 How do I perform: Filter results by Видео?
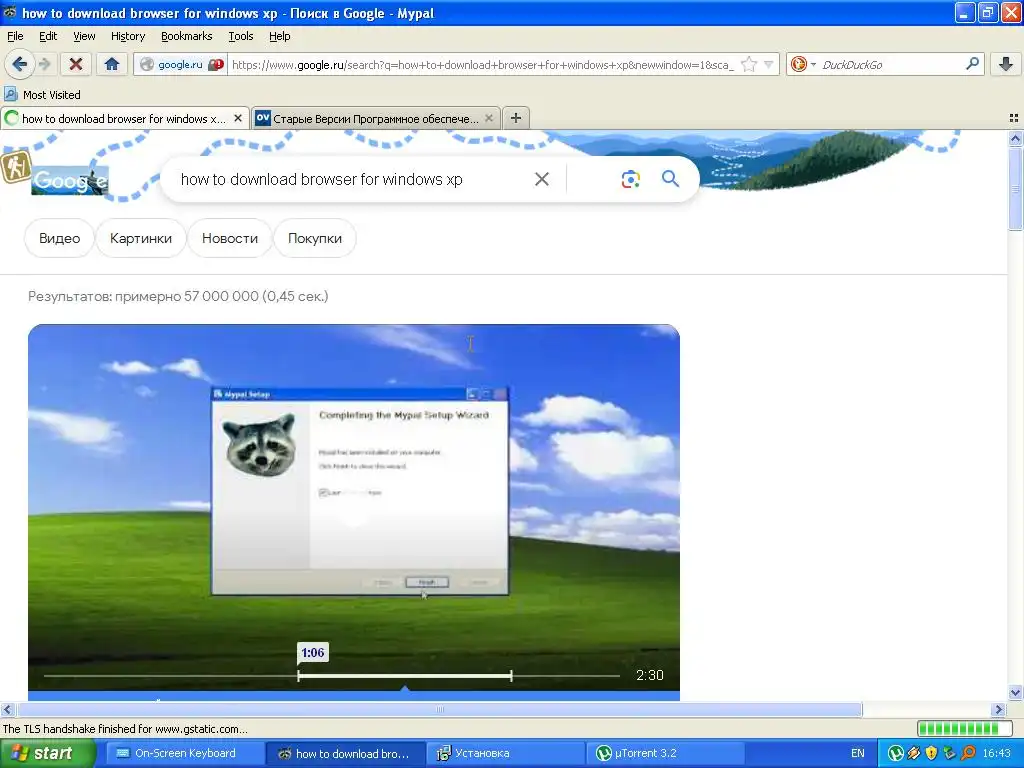(59, 238)
